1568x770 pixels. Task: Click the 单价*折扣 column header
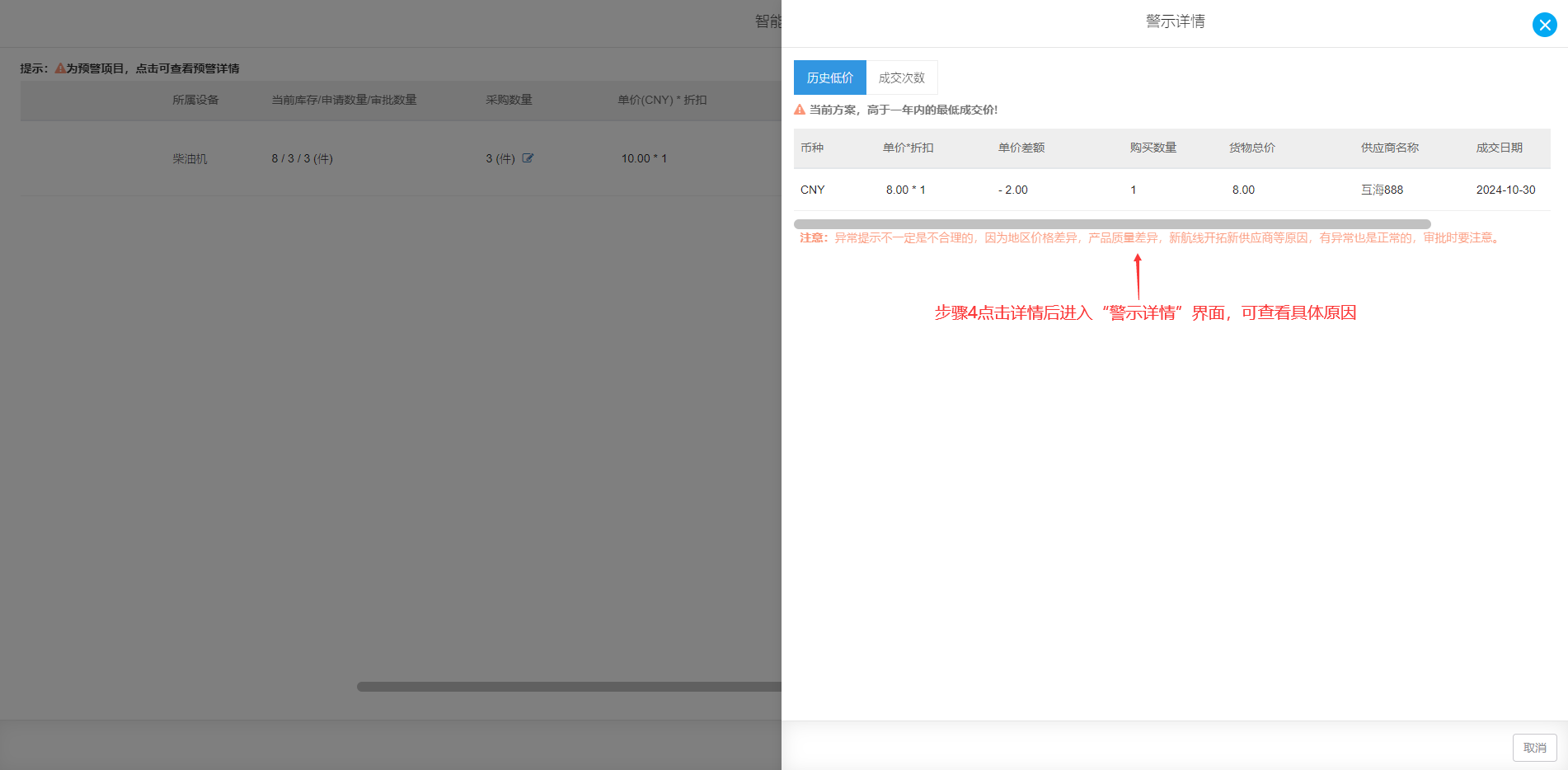(908, 148)
